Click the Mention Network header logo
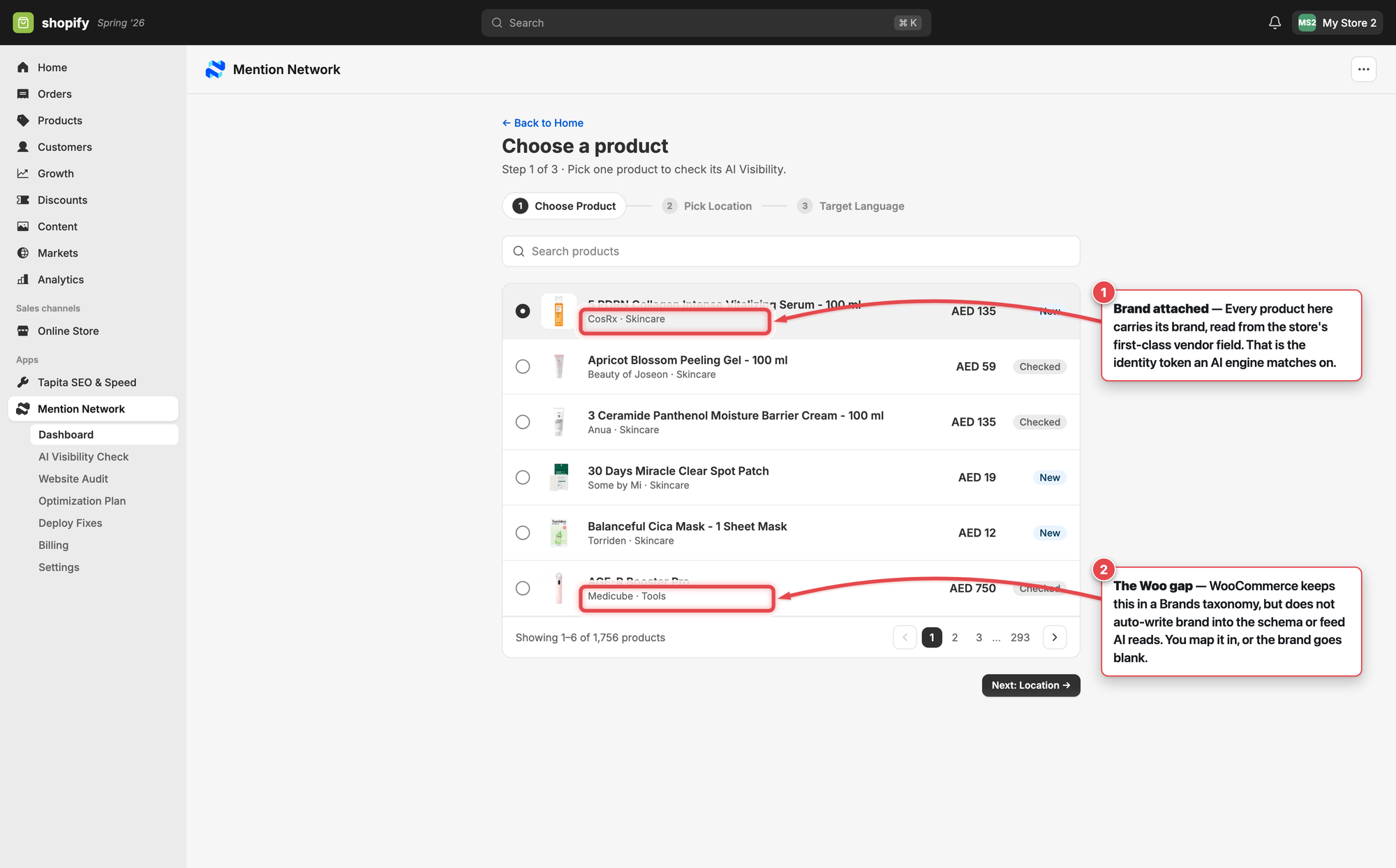The image size is (1396, 868). [x=215, y=69]
